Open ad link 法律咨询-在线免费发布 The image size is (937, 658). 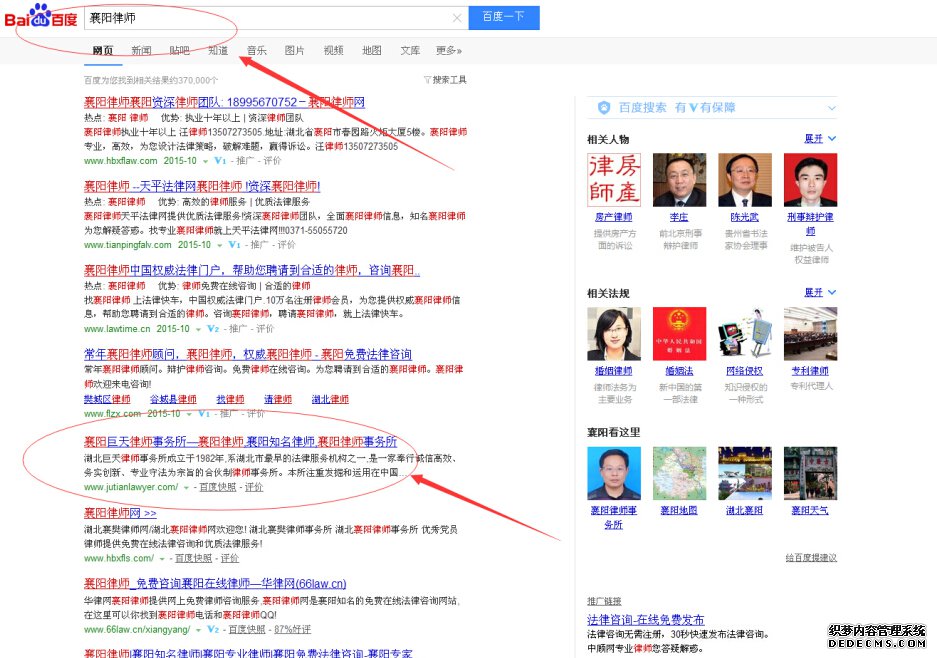pyautogui.click(x=645, y=620)
